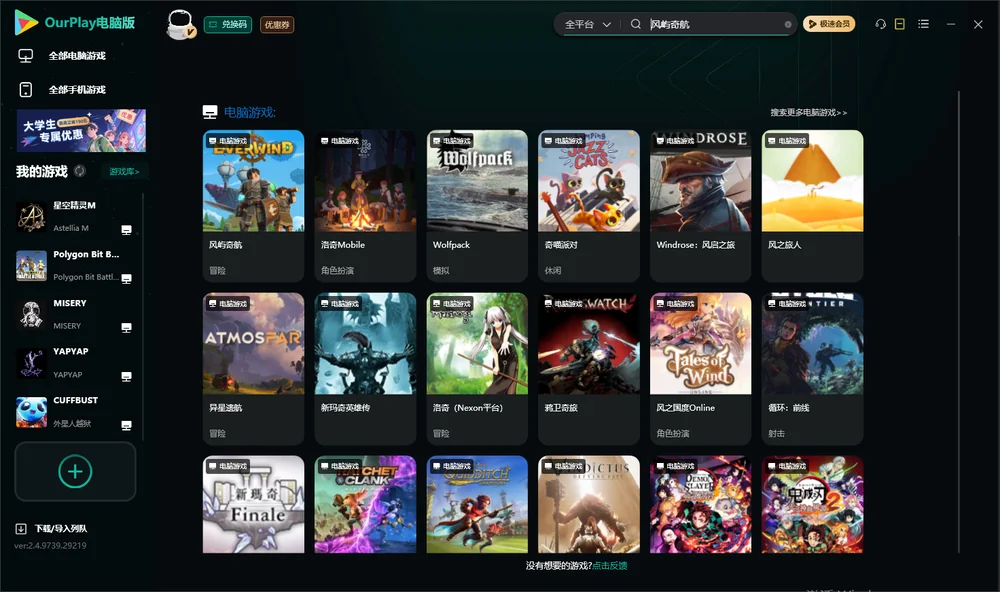This screenshot has width=1000, height=592.
Task: Open Ratchet Clank game card
Action: 365,504
